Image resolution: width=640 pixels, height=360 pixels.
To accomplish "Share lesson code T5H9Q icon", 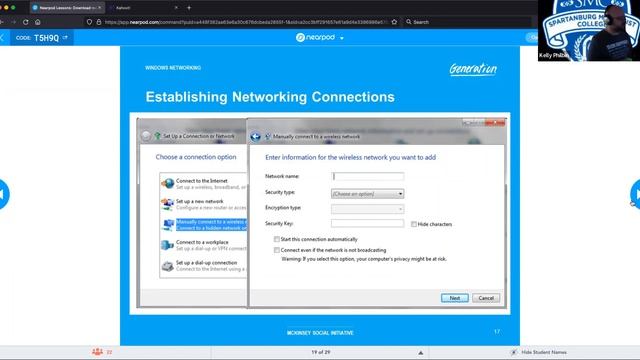I will pos(65,38).
